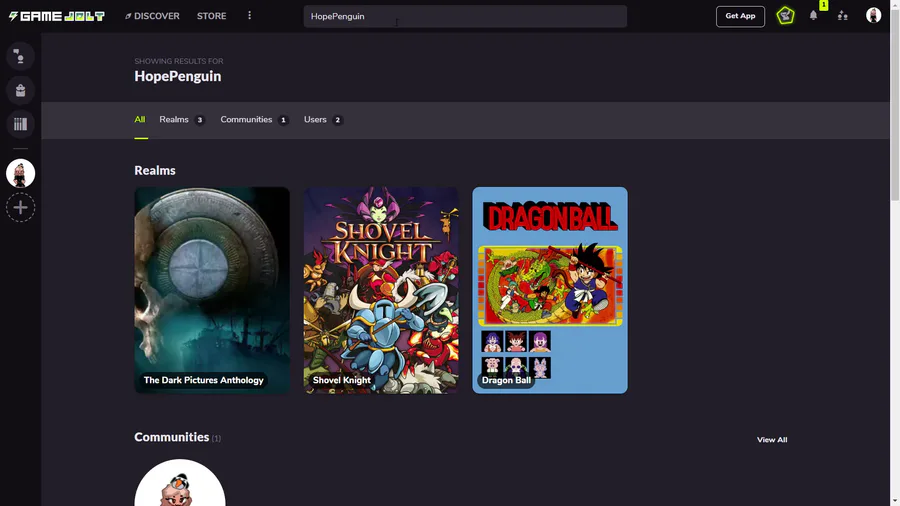Open the backpack icon in sidebar
Viewport: 900px width, 506px height.
click(x=20, y=90)
